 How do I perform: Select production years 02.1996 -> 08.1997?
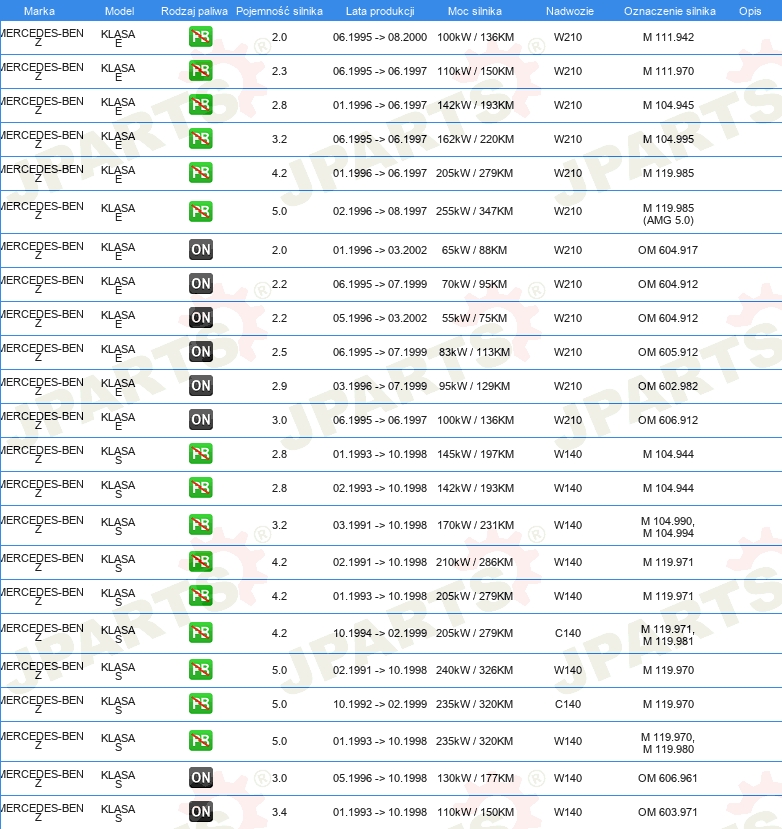coord(380,211)
